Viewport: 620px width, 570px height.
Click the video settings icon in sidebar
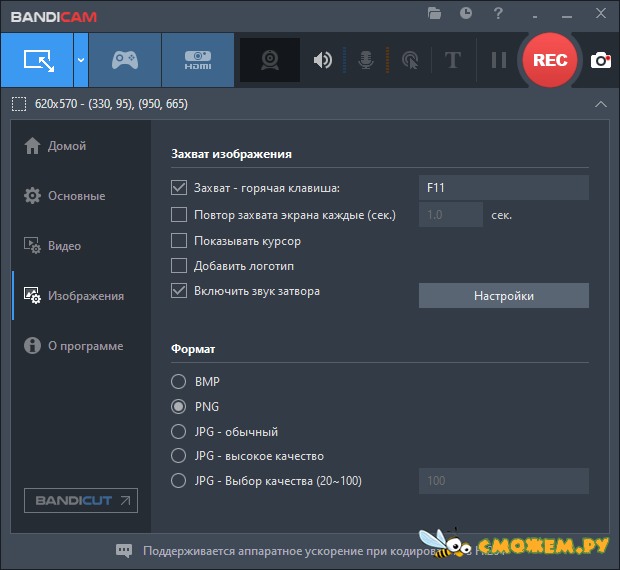(32, 245)
